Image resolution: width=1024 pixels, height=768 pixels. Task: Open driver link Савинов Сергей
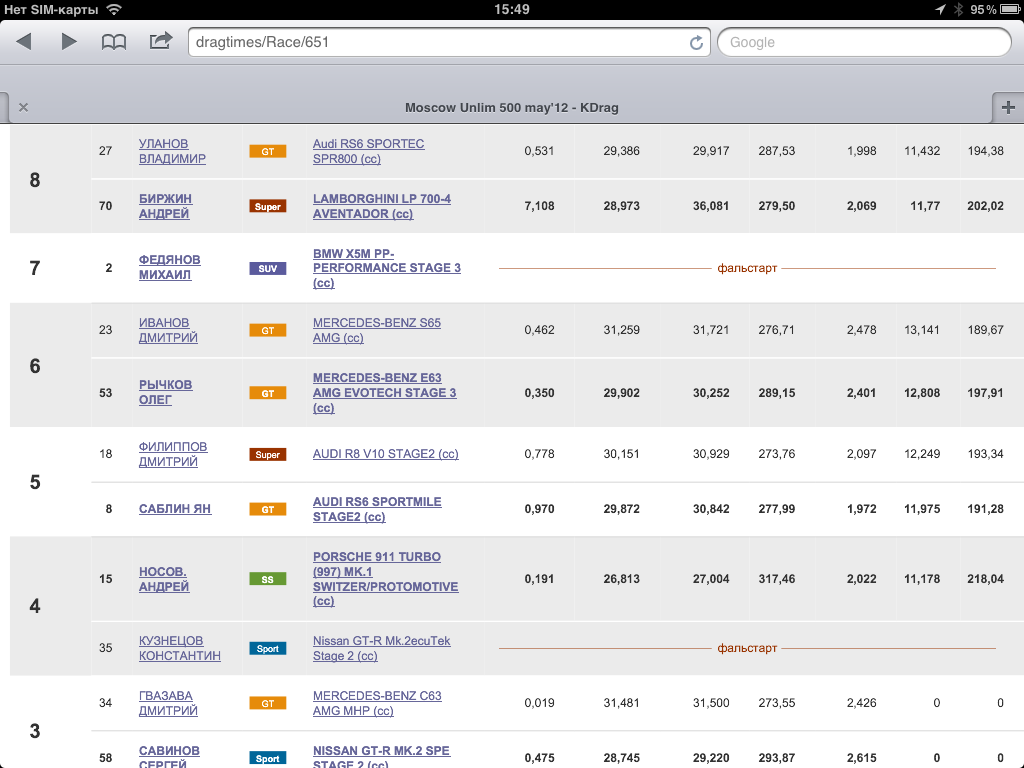pos(169,756)
